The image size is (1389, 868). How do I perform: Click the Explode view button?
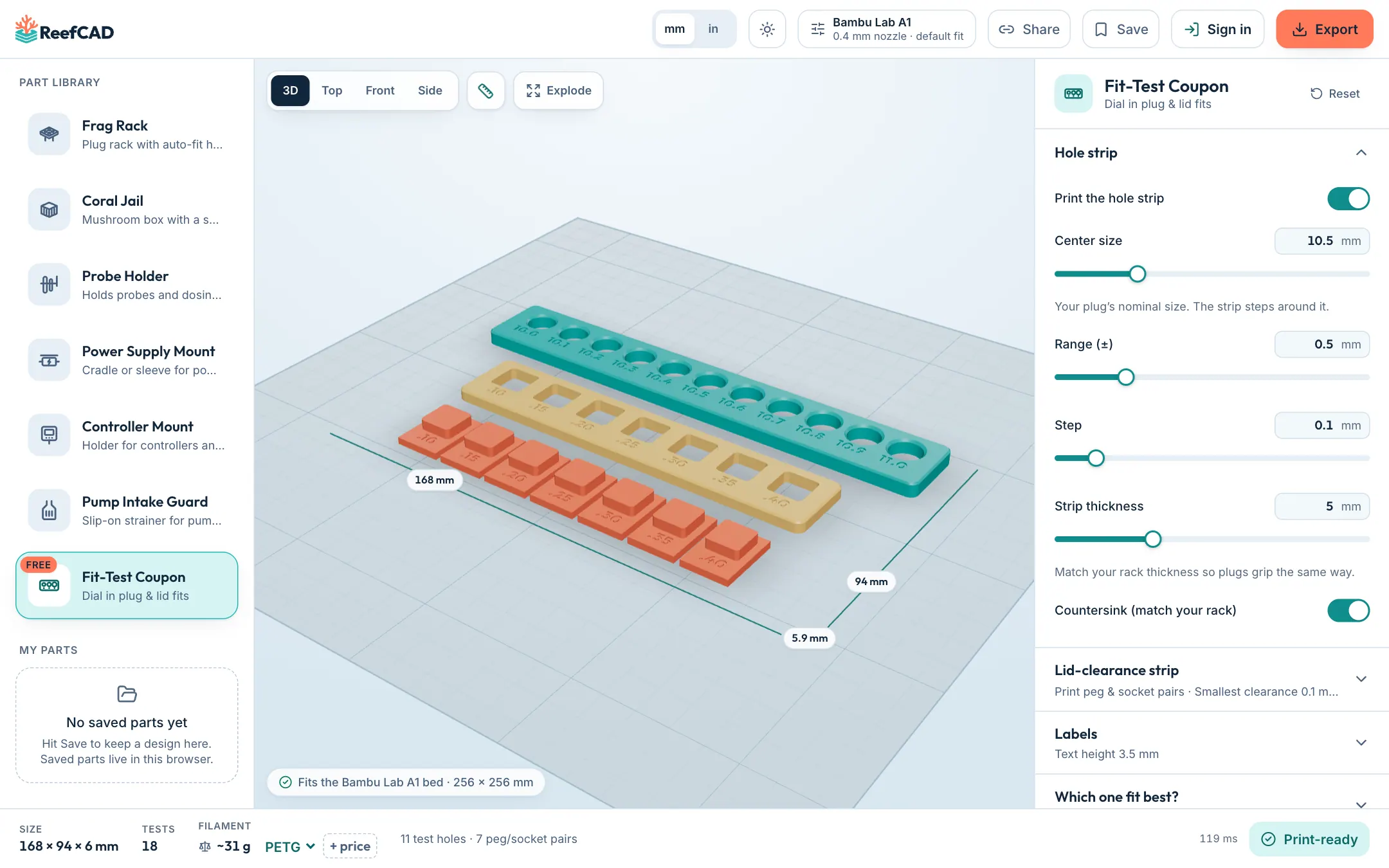coord(558,91)
